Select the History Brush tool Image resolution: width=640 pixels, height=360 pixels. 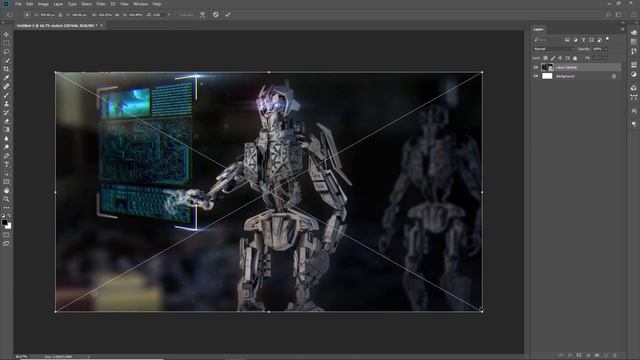(x=6, y=112)
